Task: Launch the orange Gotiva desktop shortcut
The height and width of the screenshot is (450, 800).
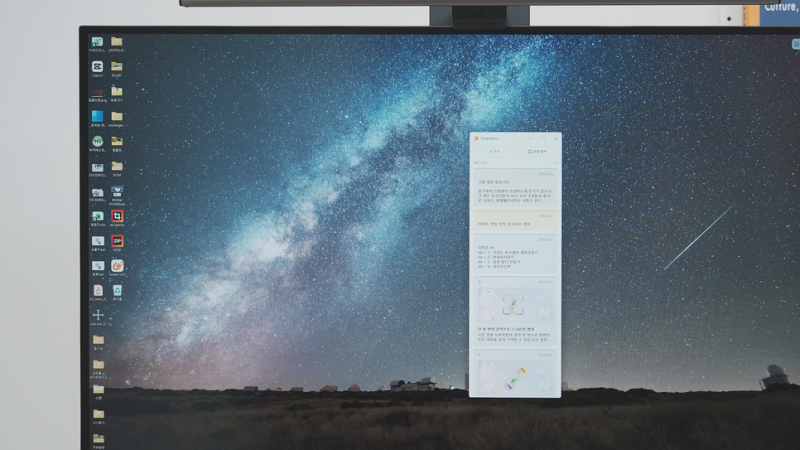Action: click(x=117, y=266)
